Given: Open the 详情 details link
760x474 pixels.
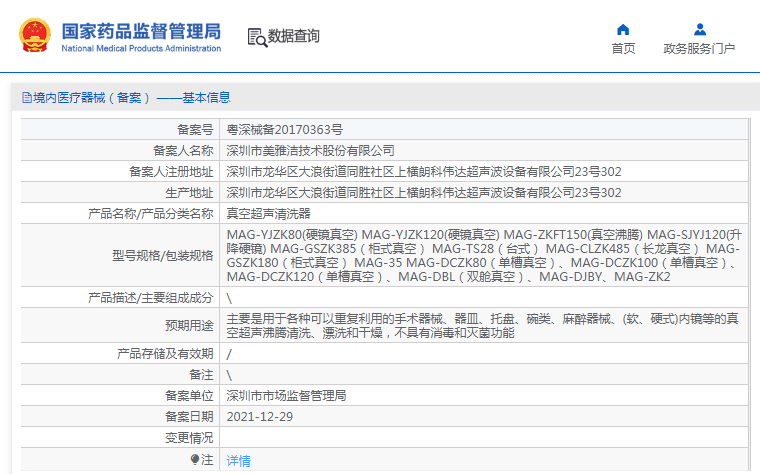Looking at the screenshot, I should (238, 460).
